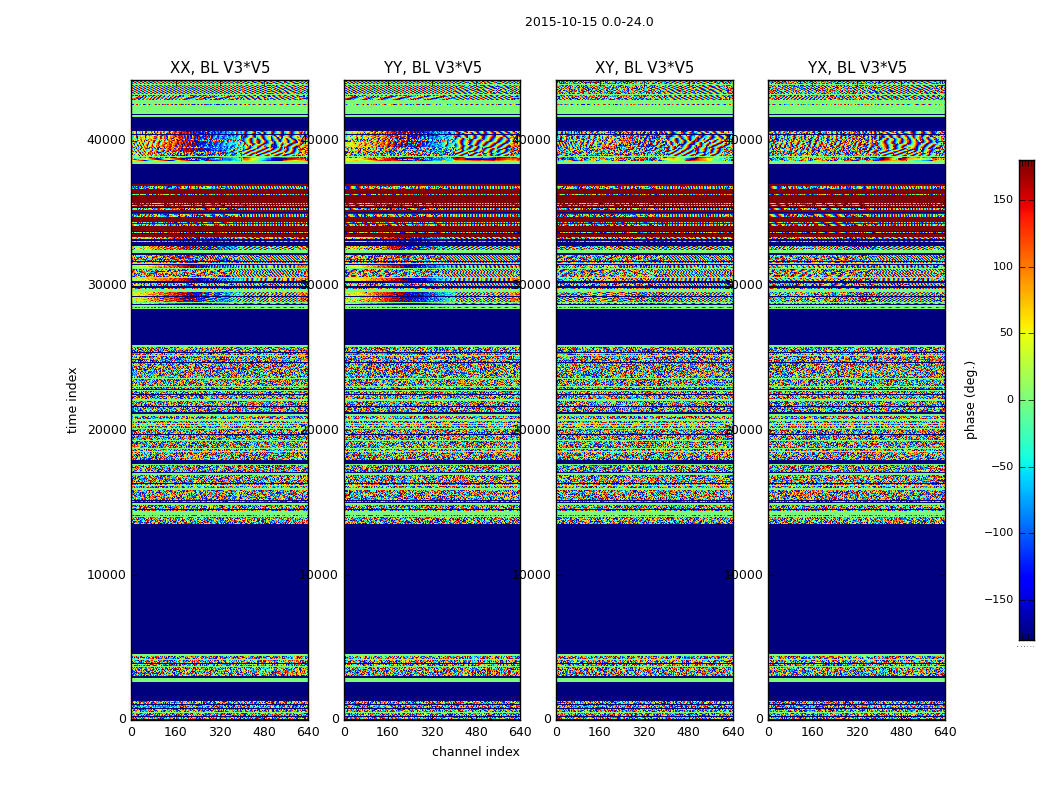
Task: Select the 'YY, BL V3*V5' panel title
Action: pos(432,68)
